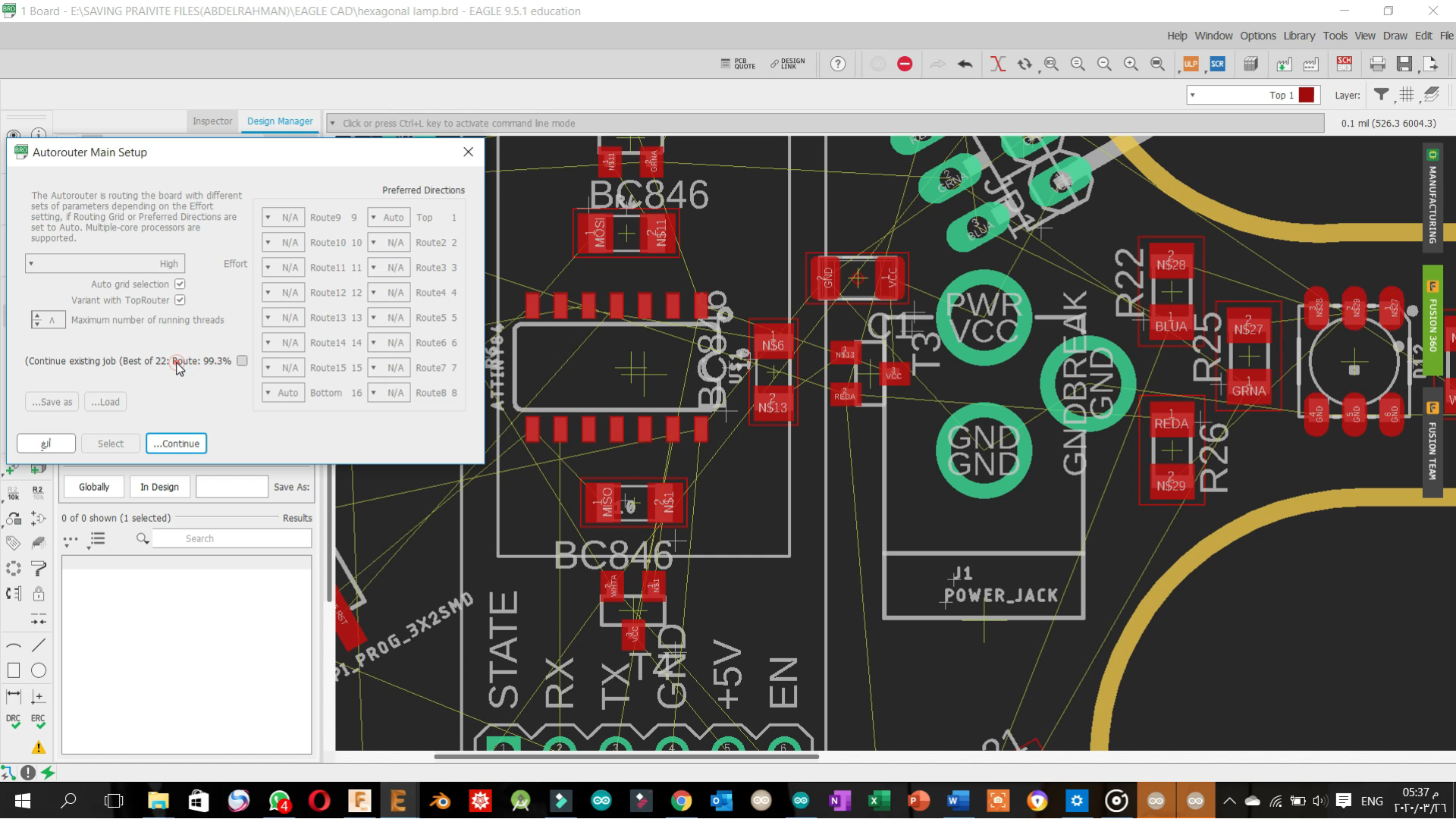The image size is (1456, 819).
Task: Open Top layer preferred direction dropdown
Action: point(388,217)
